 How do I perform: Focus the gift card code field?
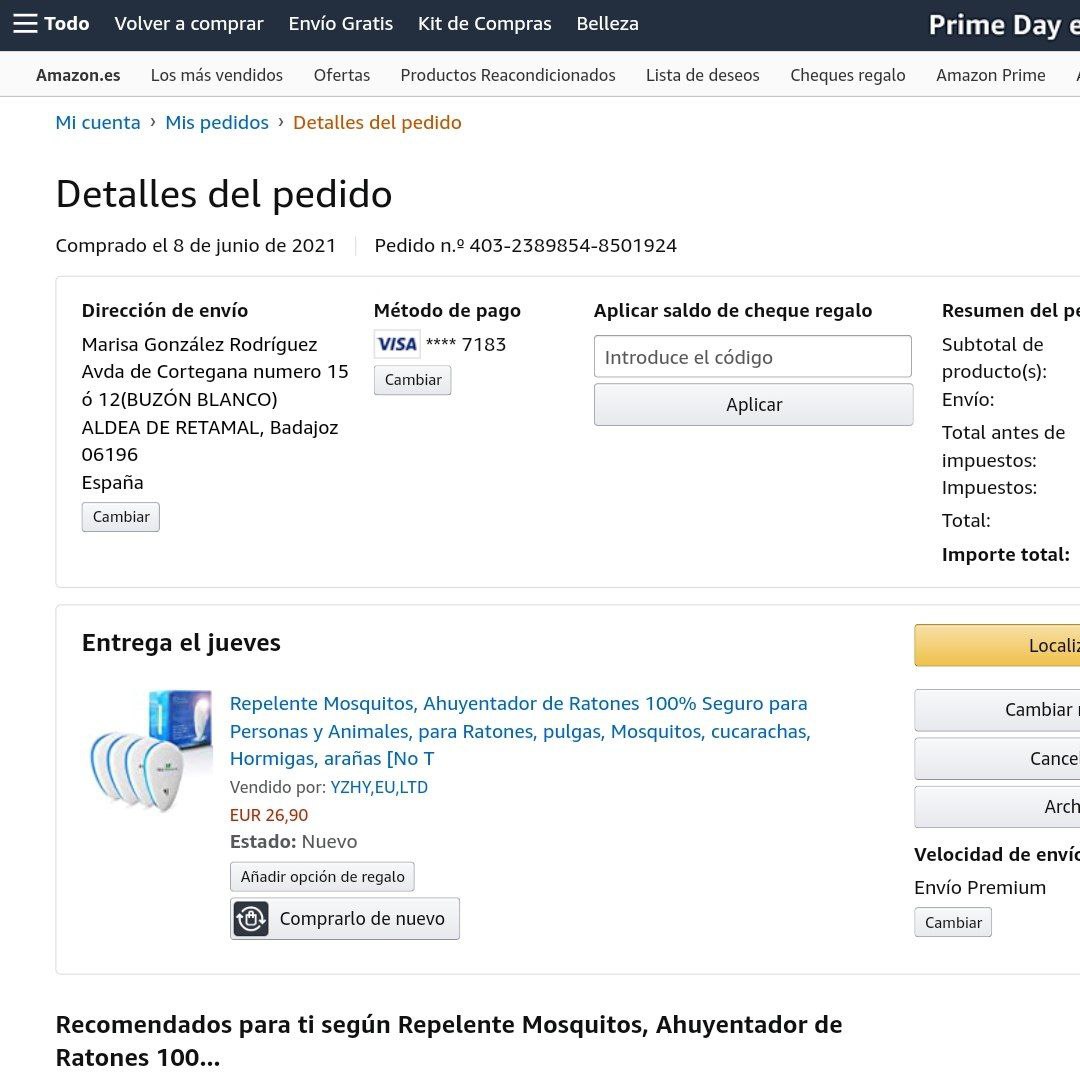(x=753, y=357)
